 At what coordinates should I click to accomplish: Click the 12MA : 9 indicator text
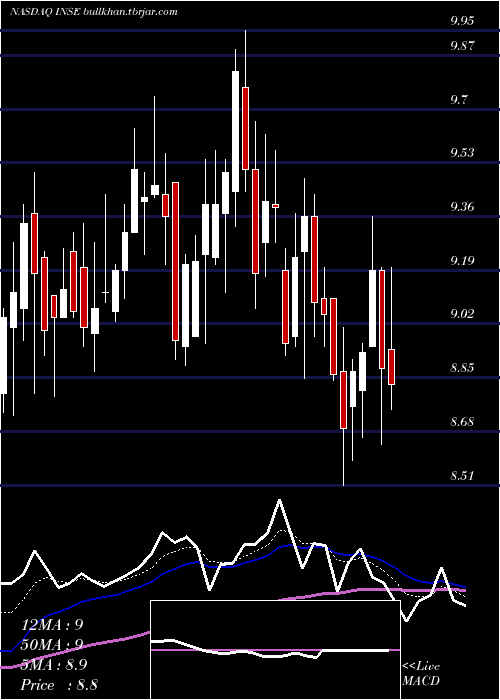point(53,625)
